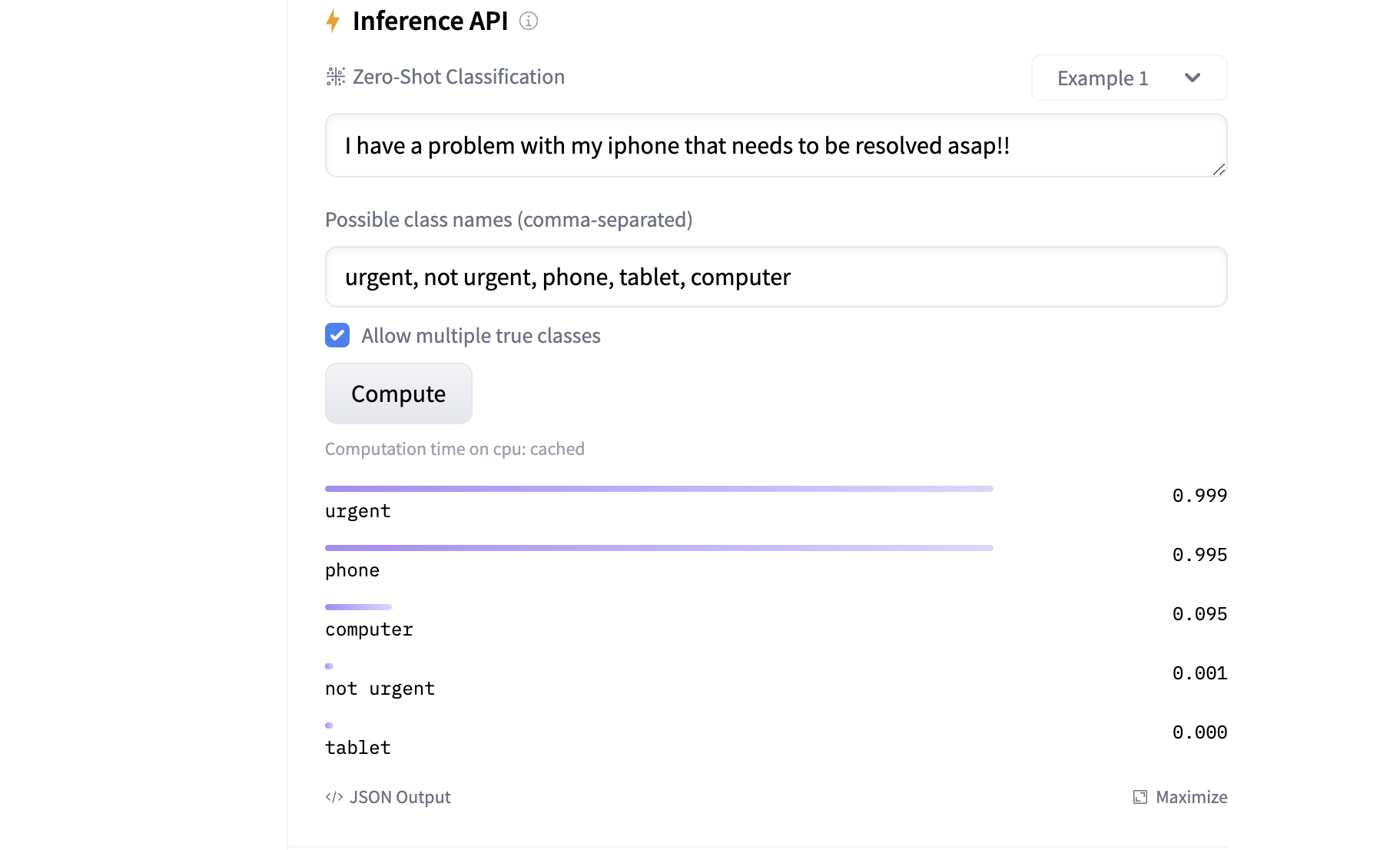Open the JSON Output link
Image resolution: width=1400 pixels, height=850 pixels.
click(x=400, y=797)
